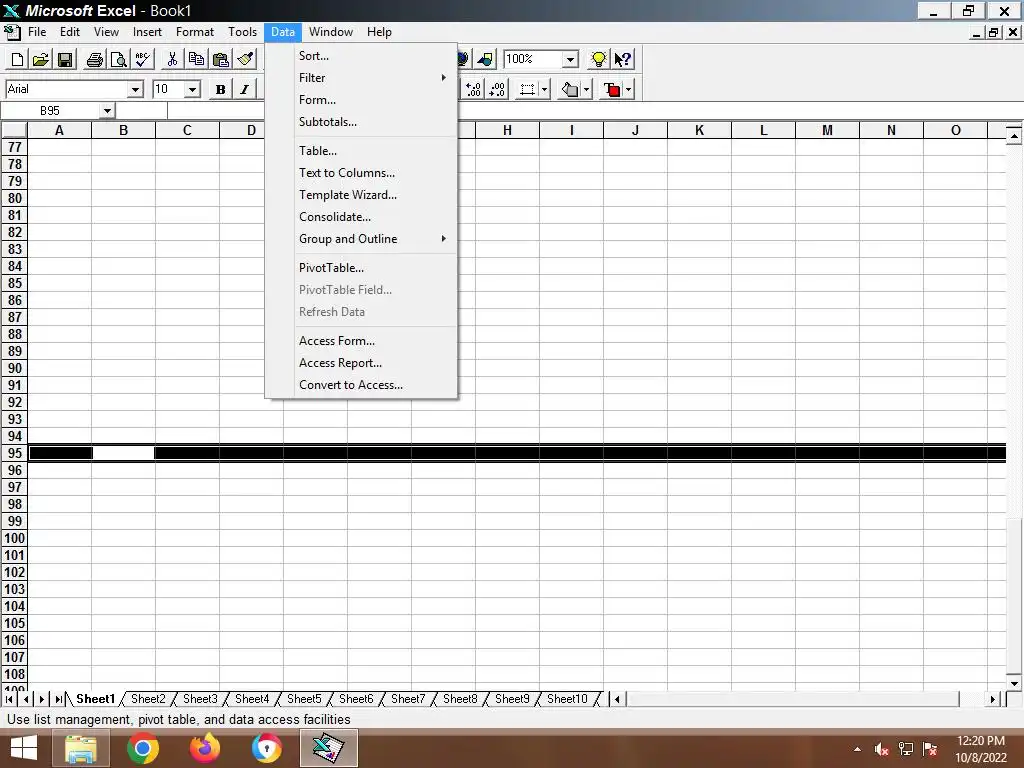Click the muted volume tray icon
1024x768 pixels.
tap(881, 749)
